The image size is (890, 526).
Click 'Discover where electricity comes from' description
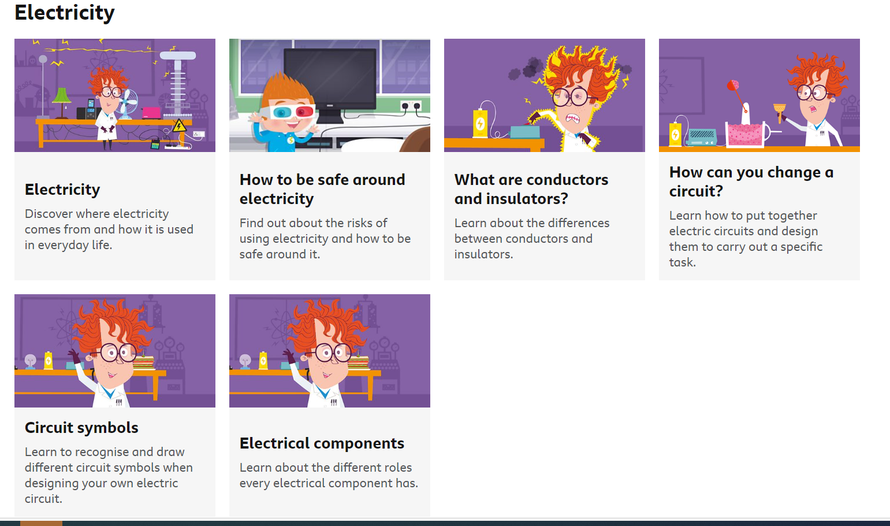pyautogui.click(x=109, y=229)
